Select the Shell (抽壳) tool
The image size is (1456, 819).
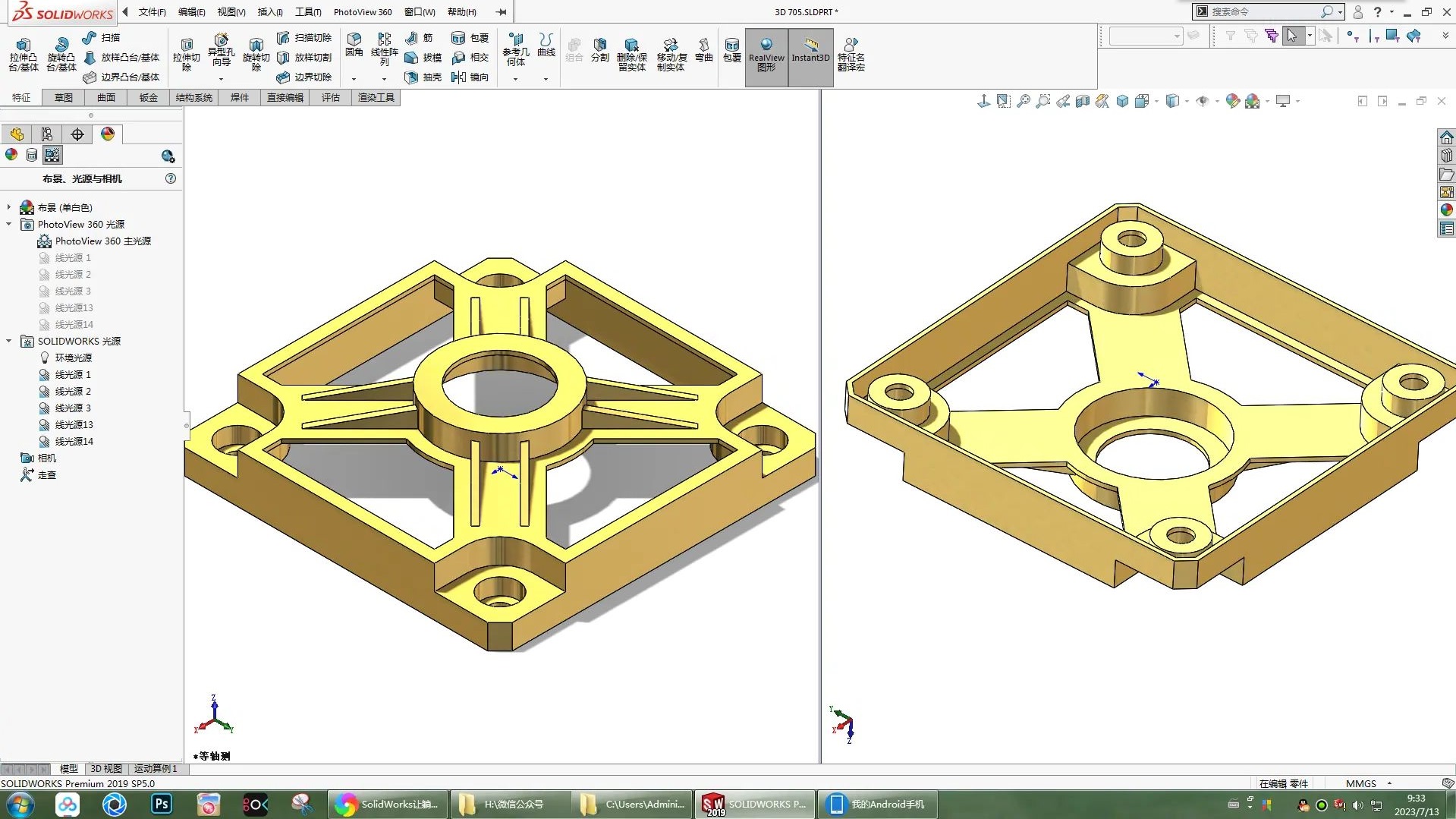click(423, 77)
